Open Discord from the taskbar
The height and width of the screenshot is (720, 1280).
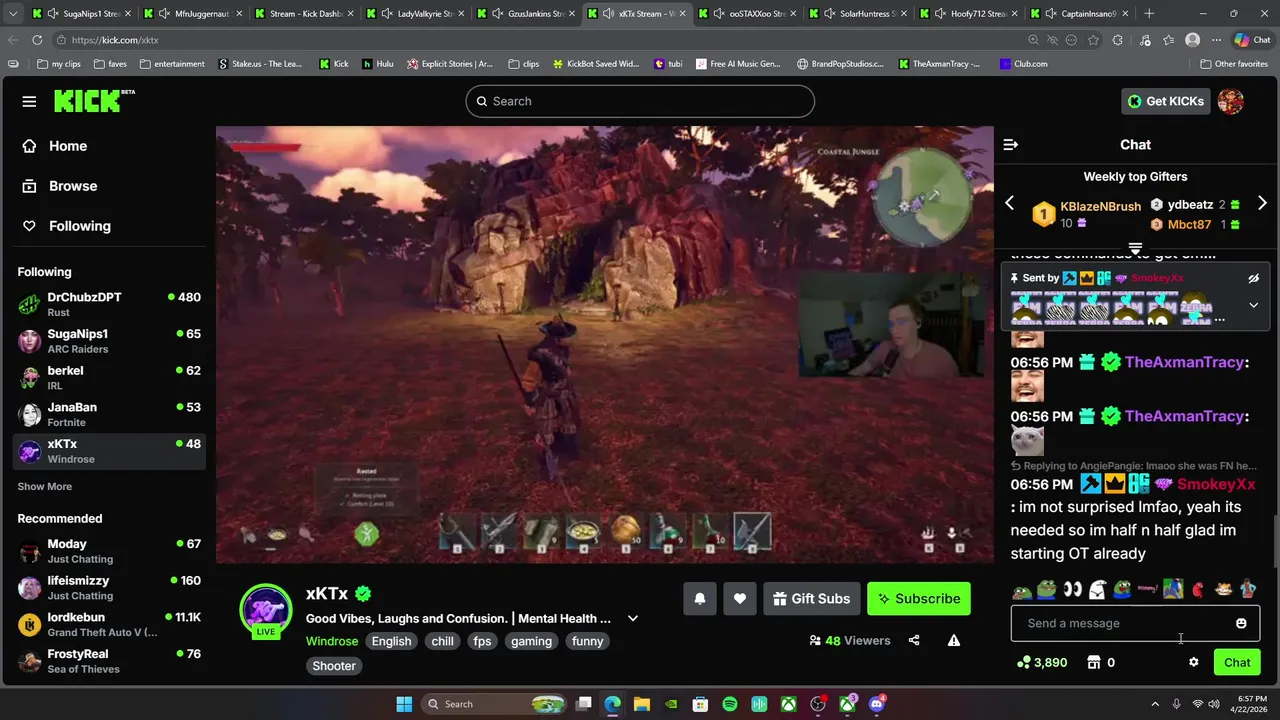[877, 704]
